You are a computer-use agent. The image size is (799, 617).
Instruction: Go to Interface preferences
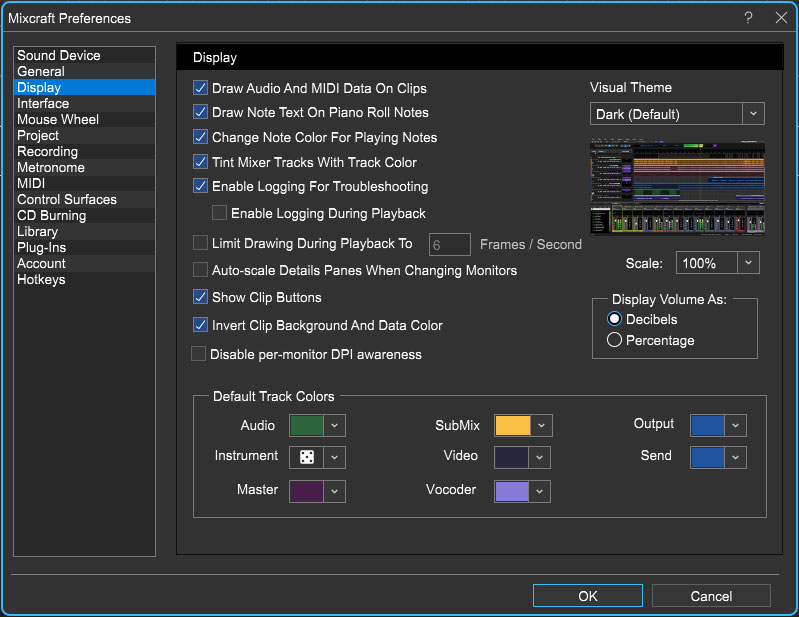(x=84, y=103)
